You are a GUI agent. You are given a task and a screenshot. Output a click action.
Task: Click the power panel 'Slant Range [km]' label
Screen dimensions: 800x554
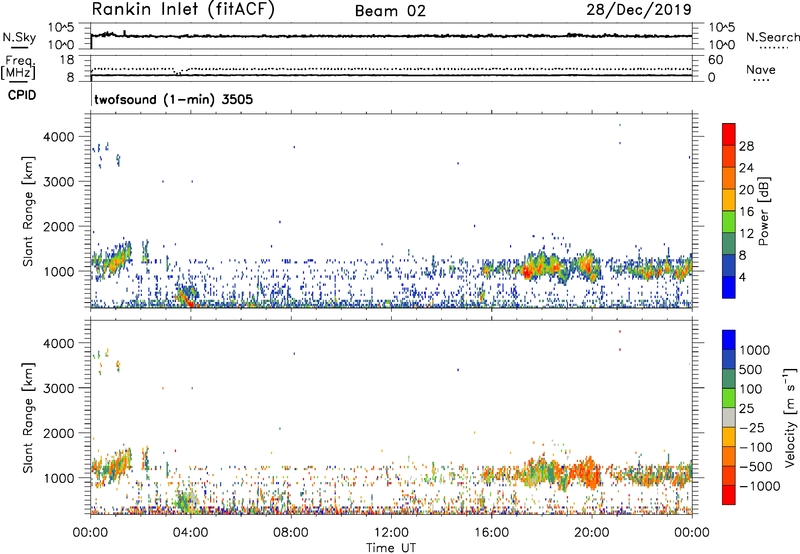tap(28, 211)
